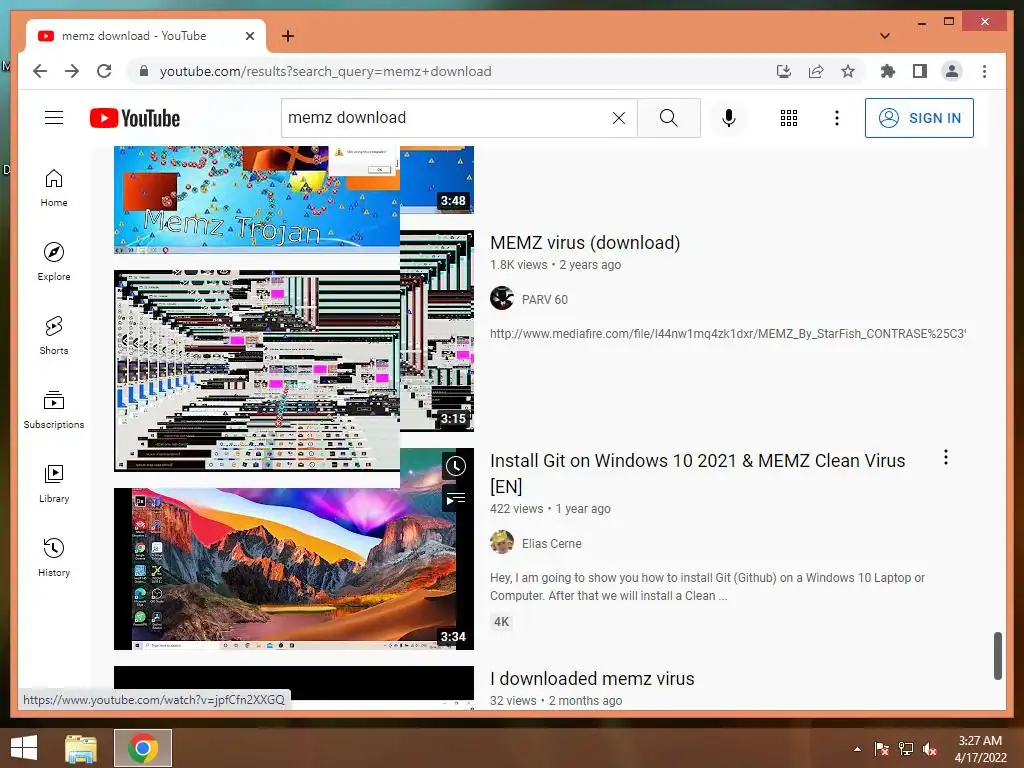Open the taskbar clock 3:27 AM
Viewport: 1024px width, 768px height.
click(x=980, y=749)
